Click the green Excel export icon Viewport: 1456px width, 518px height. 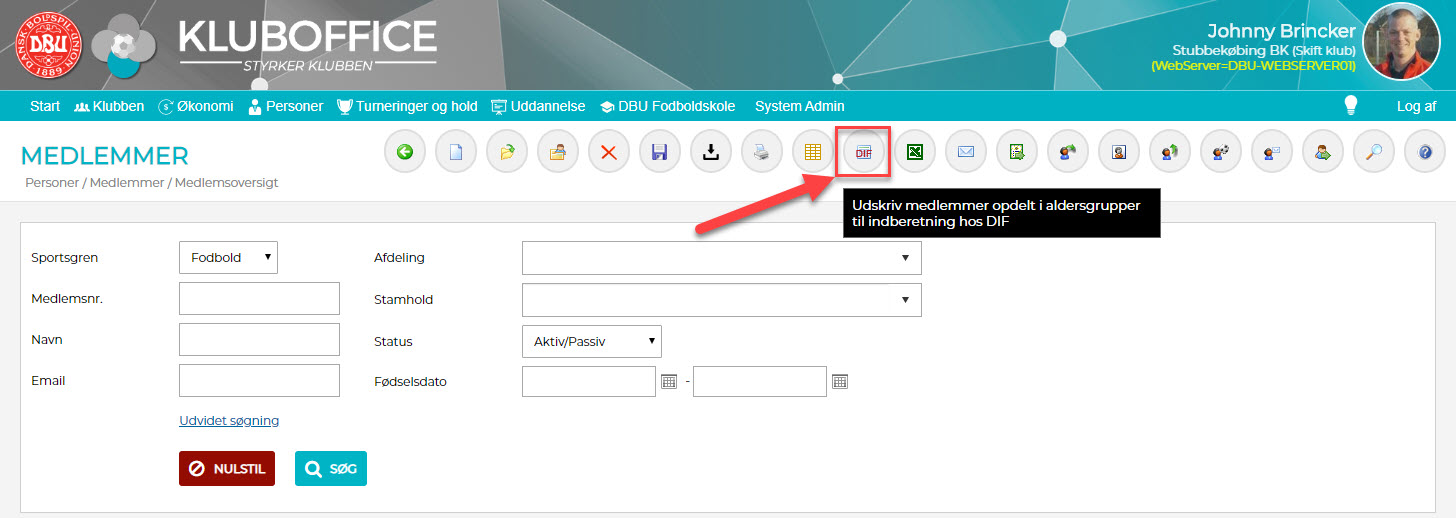[x=915, y=153]
